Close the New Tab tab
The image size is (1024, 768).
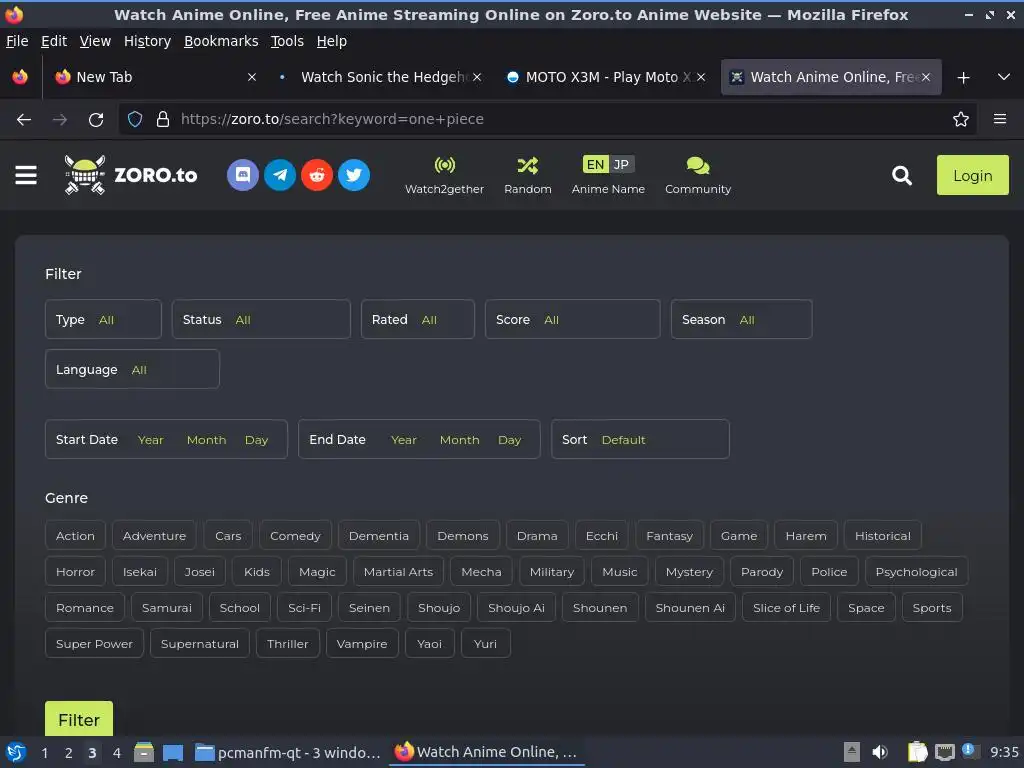[x=252, y=77]
